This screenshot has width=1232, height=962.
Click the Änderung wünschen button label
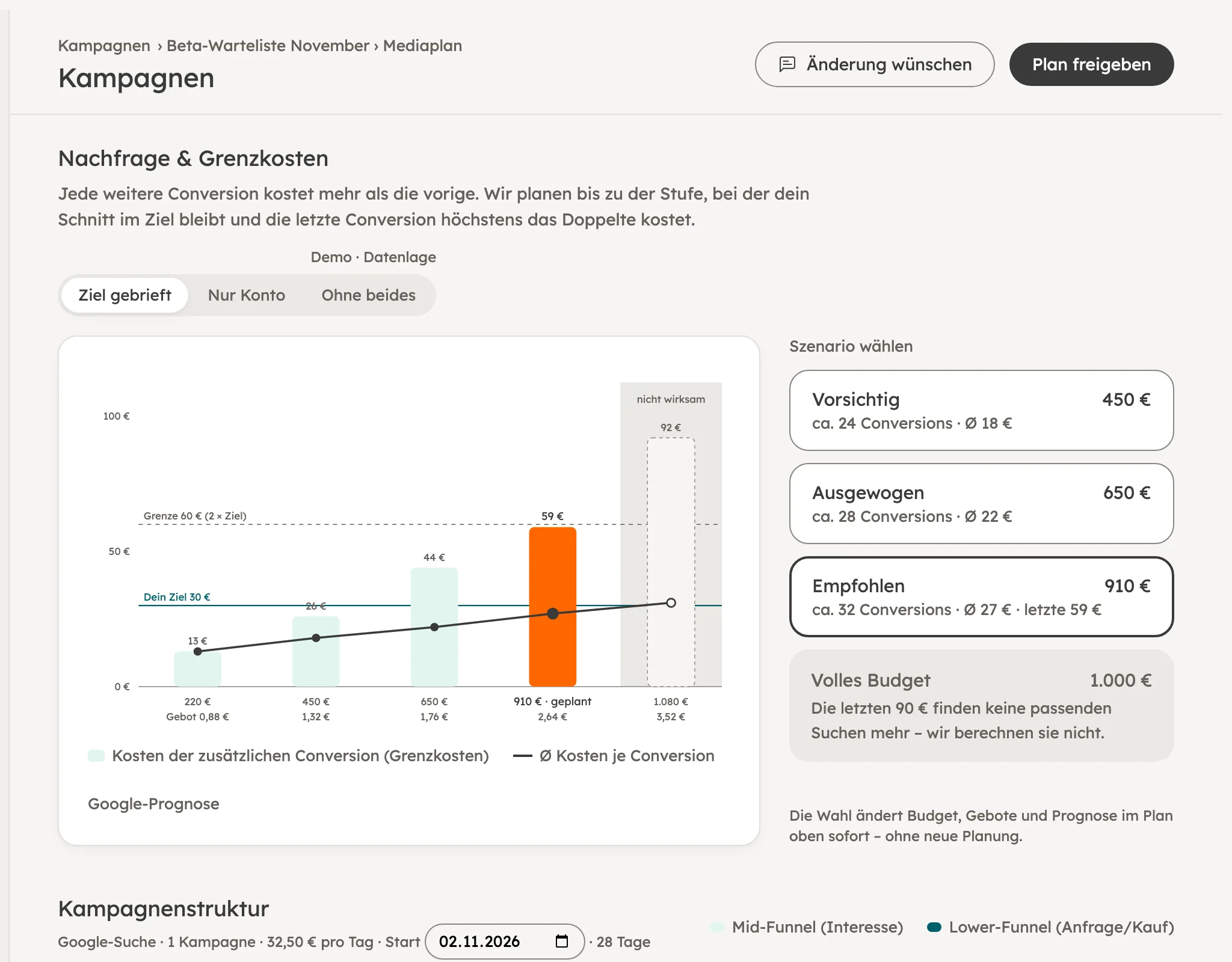click(x=889, y=64)
